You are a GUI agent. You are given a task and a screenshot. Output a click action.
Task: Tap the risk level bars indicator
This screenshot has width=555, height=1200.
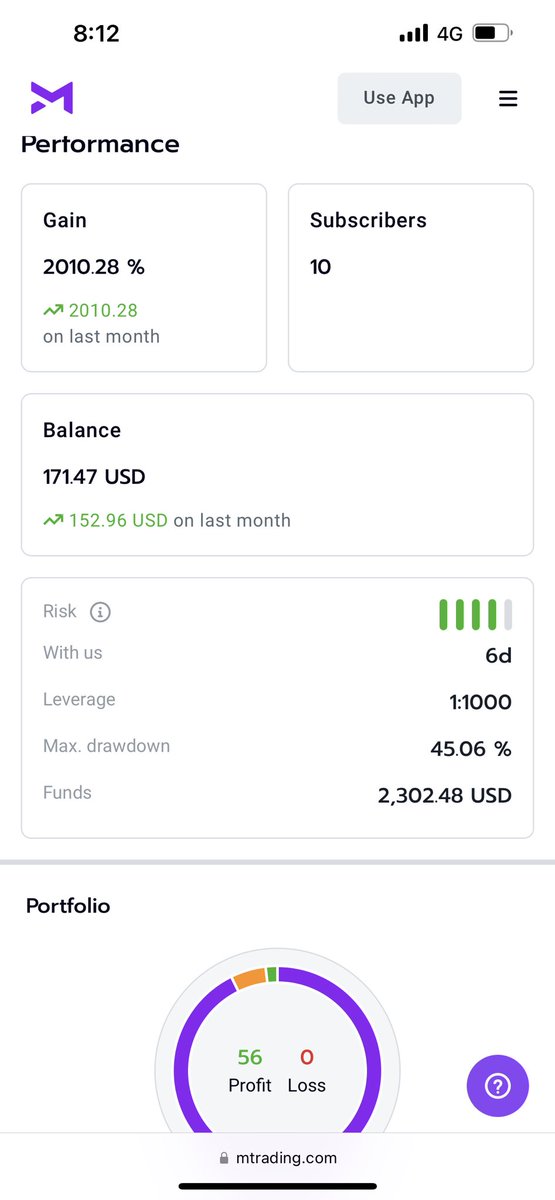(x=476, y=614)
